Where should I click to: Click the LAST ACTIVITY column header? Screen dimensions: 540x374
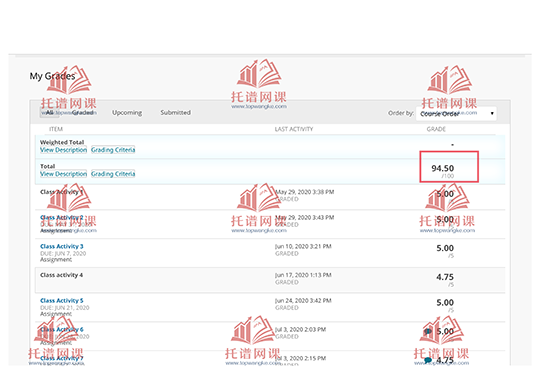click(x=294, y=129)
